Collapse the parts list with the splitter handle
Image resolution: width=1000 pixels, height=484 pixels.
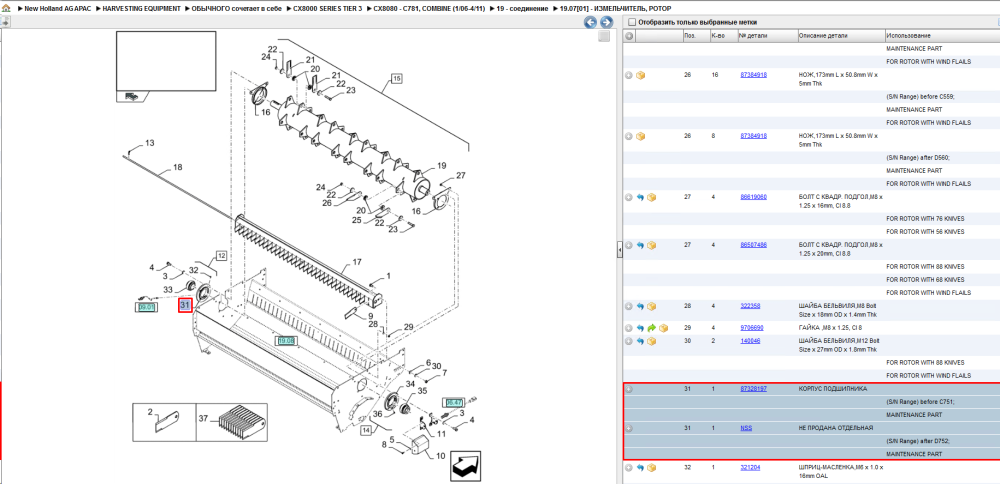(619, 251)
